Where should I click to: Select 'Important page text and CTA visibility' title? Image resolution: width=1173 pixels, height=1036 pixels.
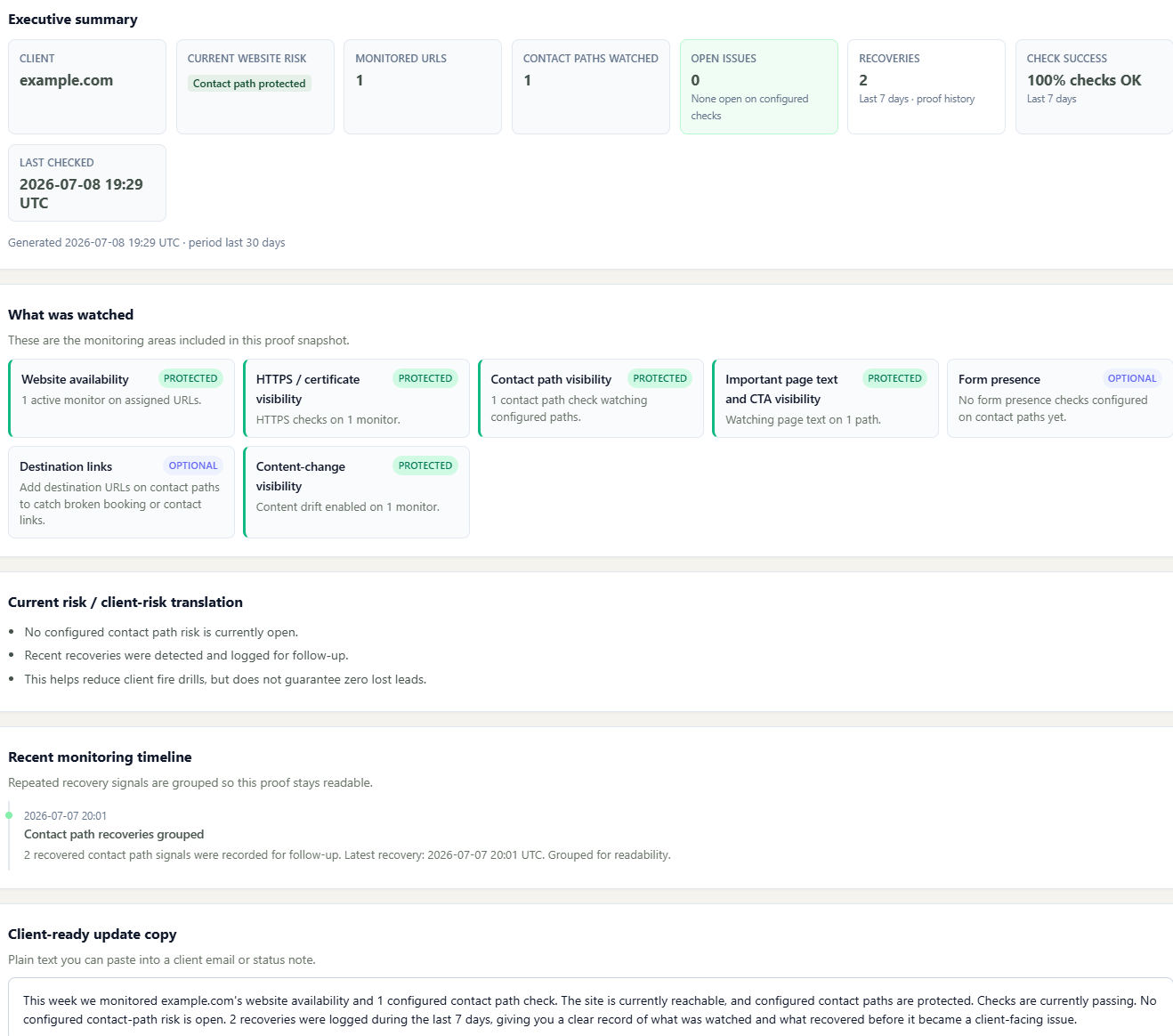[x=781, y=389]
